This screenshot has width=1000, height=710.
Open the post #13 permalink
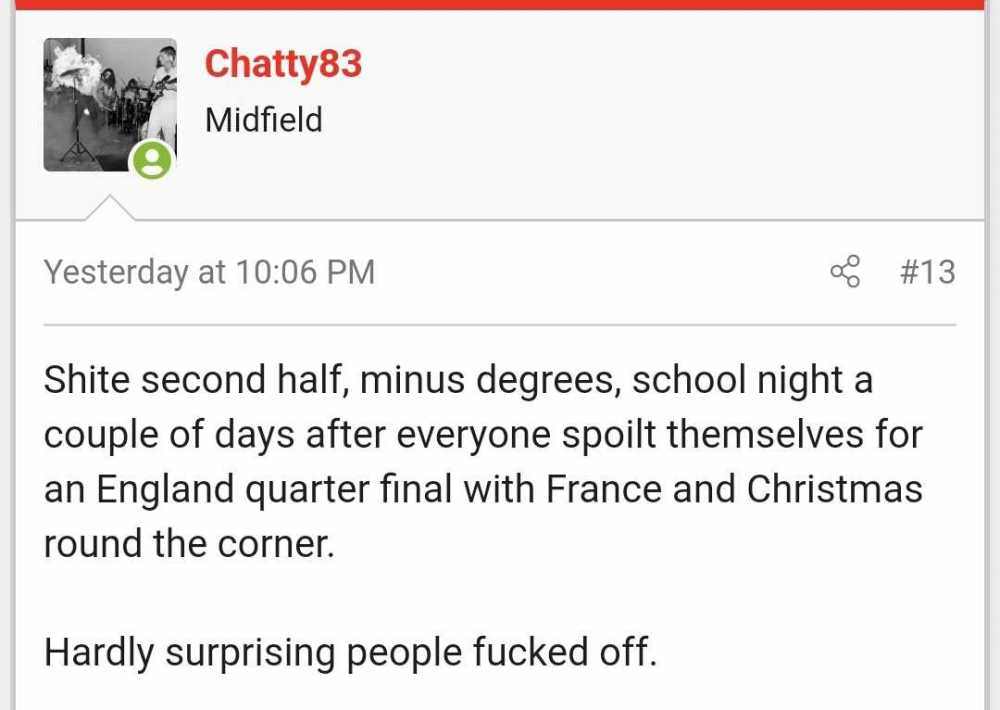tap(928, 272)
